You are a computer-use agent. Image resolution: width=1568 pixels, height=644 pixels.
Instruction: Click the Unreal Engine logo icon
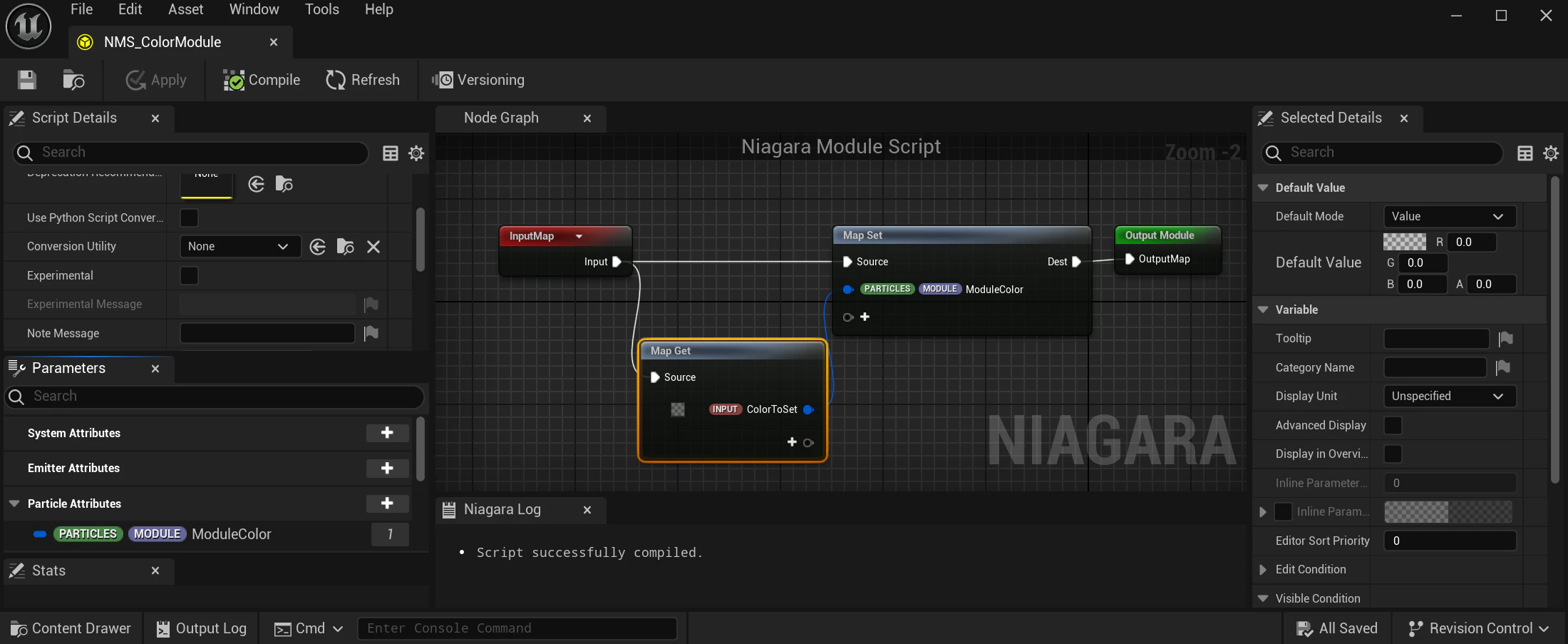29,26
